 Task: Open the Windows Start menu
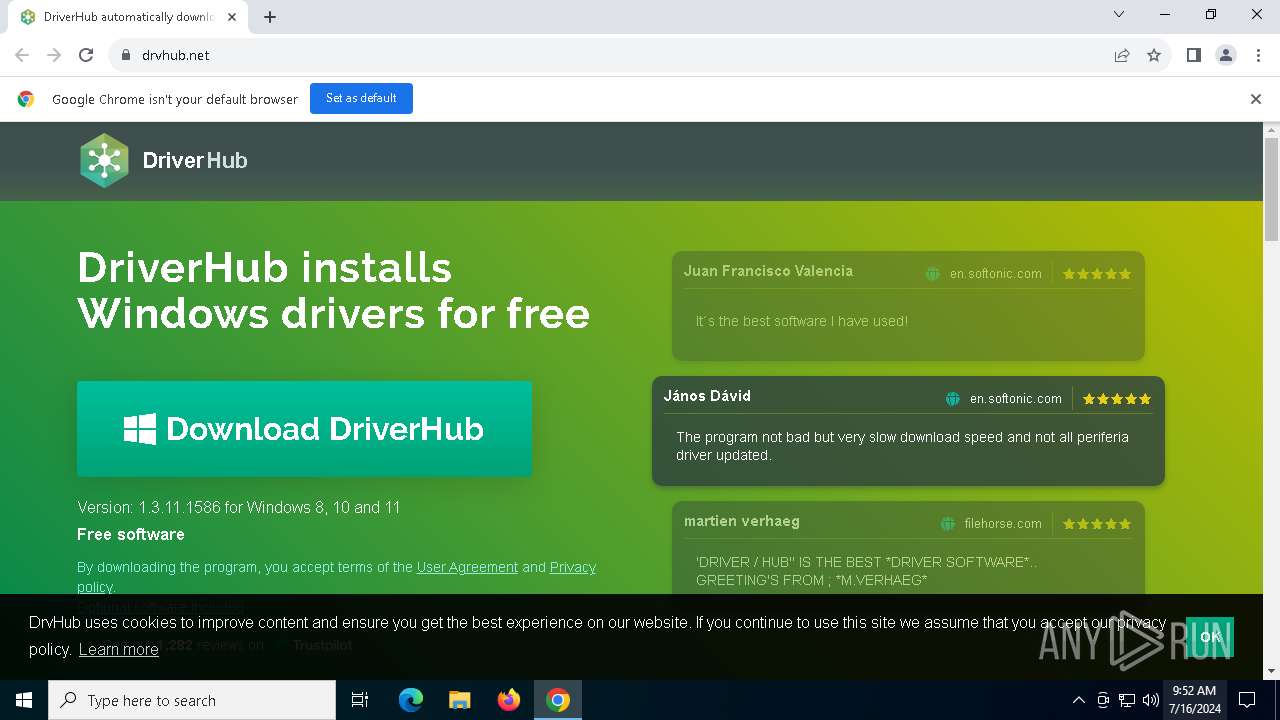click(x=24, y=700)
